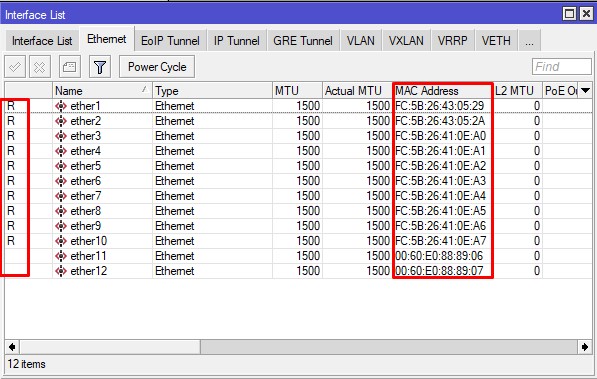Open the VETH tab
This screenshot has width=597, height=379.
496,41
